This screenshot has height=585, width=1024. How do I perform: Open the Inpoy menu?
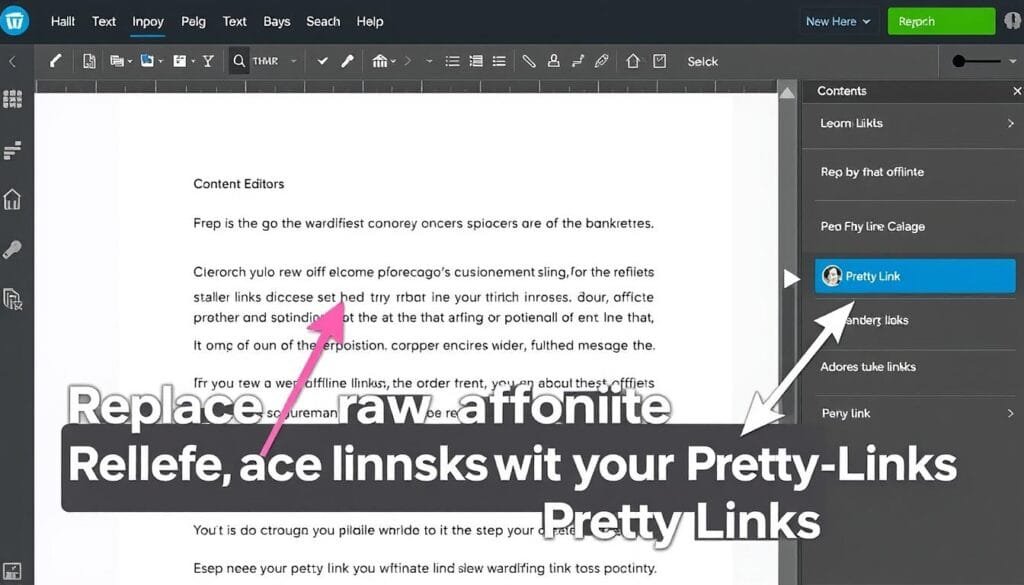point(148,21)
